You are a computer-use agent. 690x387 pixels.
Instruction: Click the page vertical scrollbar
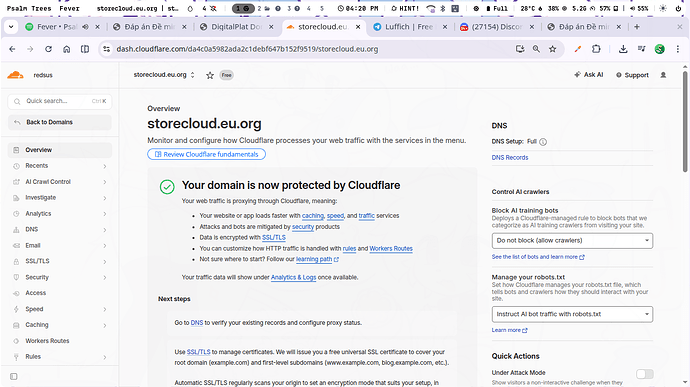(x=685, y=122)
